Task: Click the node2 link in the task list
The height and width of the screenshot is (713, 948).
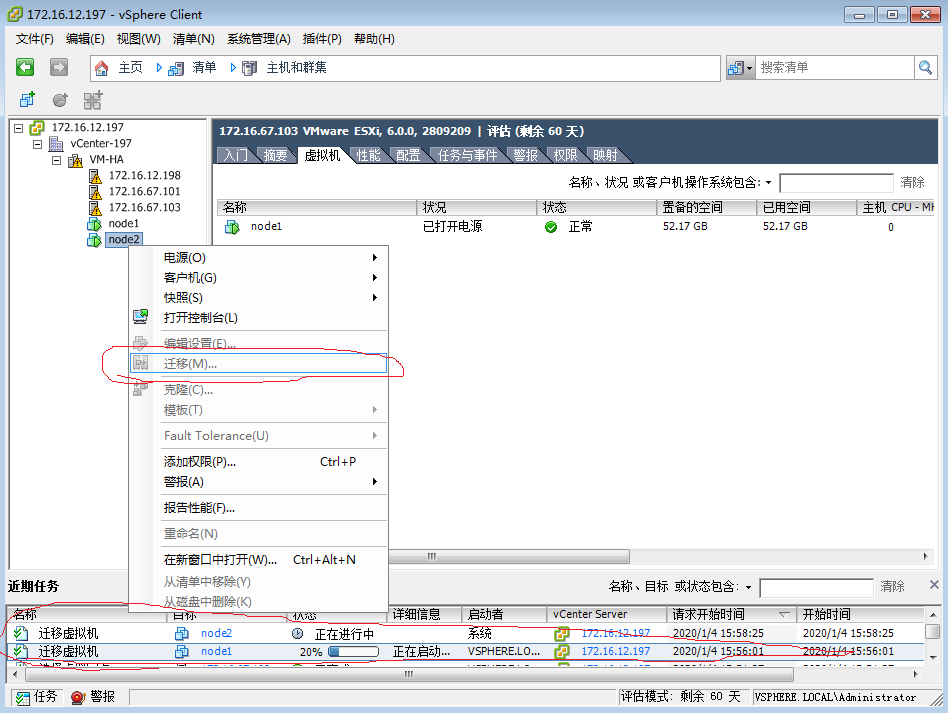Action: coord(216,633)
